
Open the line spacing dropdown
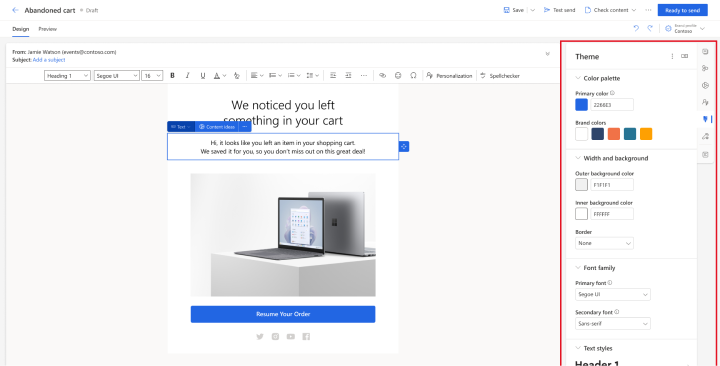click(x=312, y=76)
